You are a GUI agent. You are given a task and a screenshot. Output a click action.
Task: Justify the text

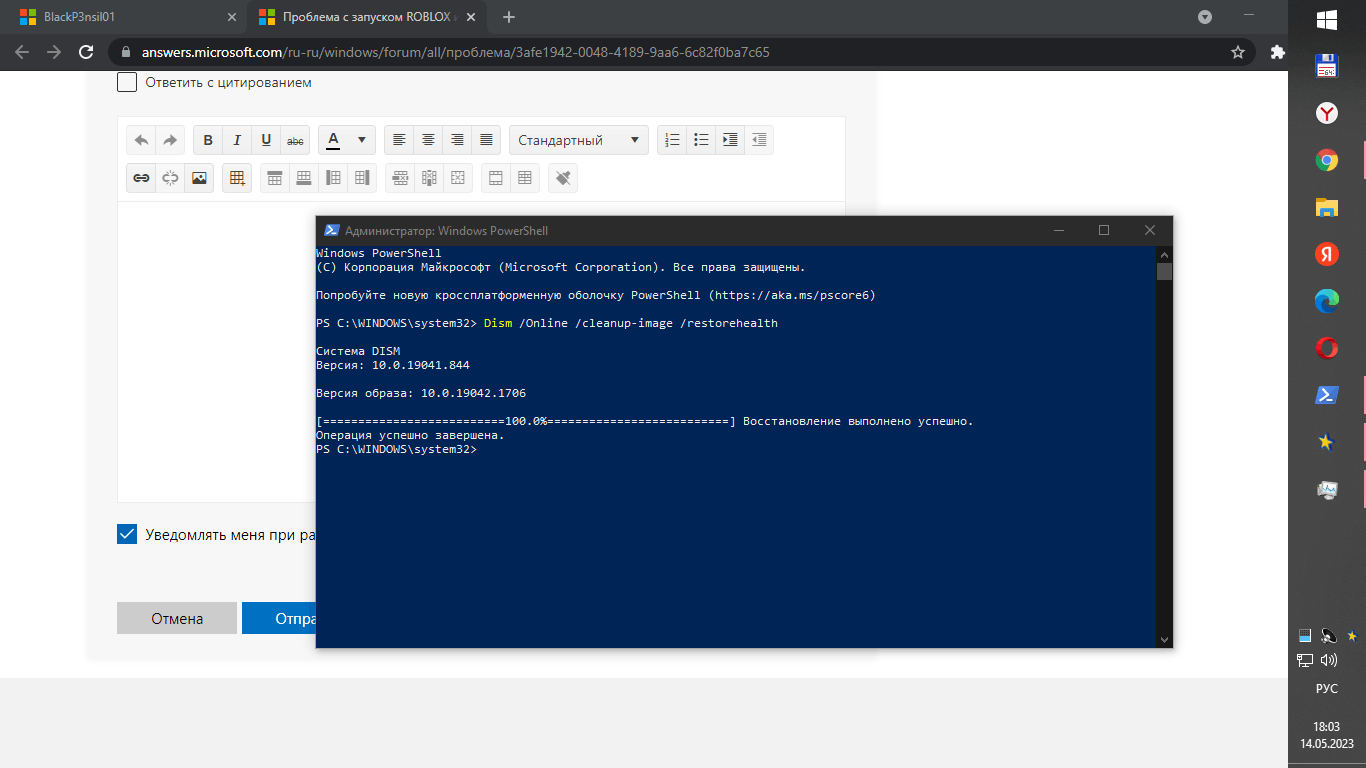click(486, 140)
